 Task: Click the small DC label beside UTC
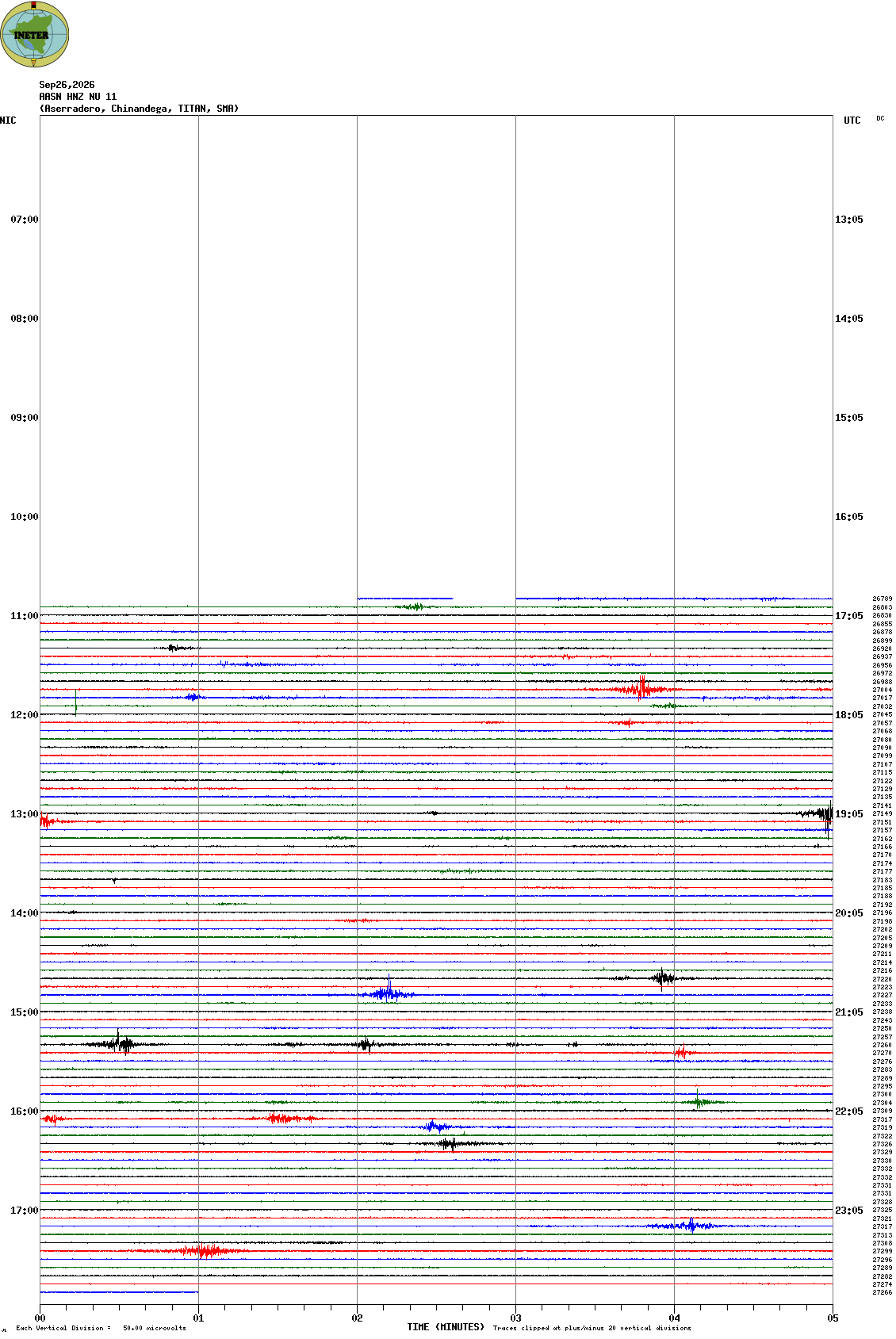880,118
